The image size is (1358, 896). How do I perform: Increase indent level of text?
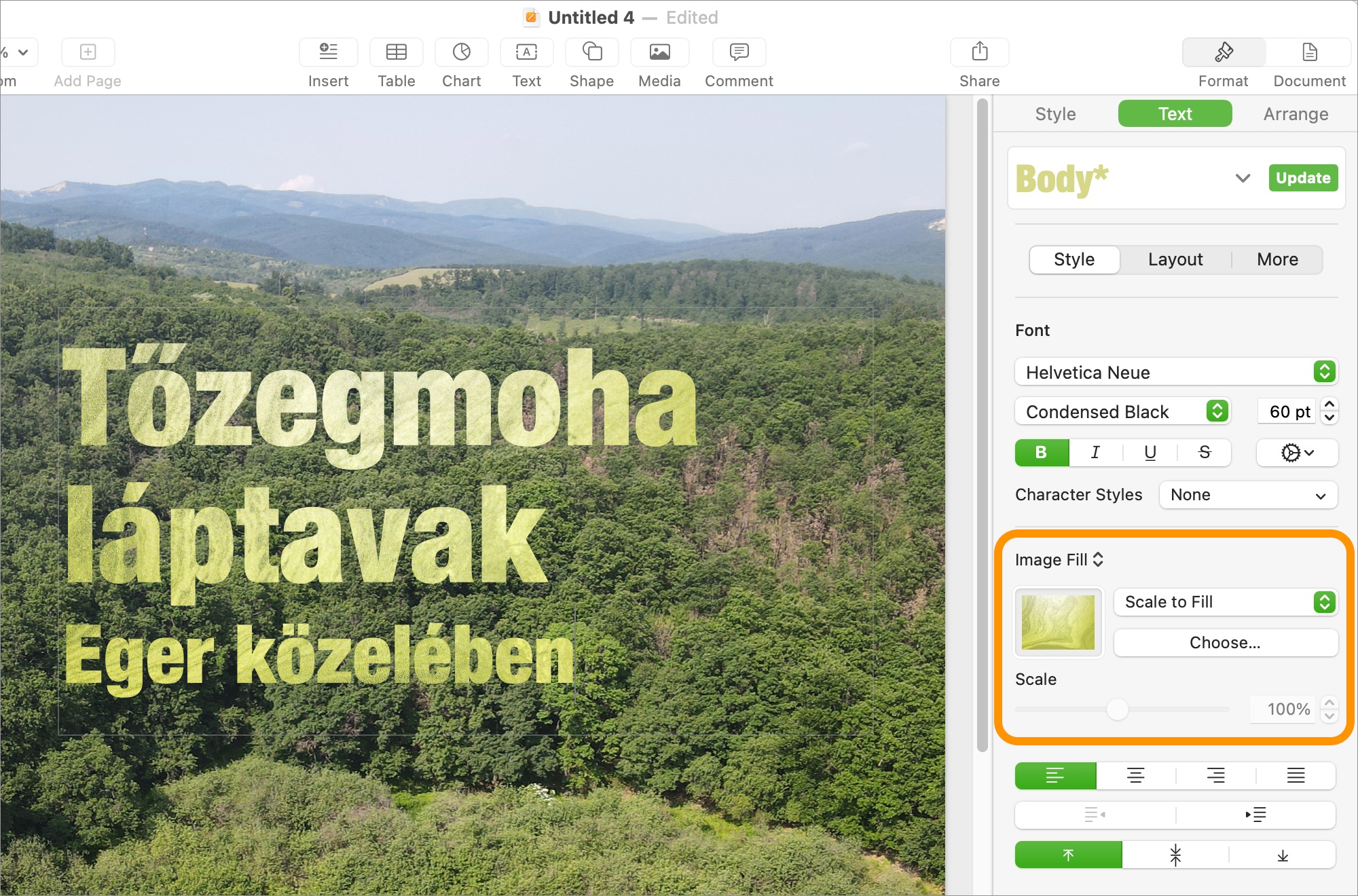1255,815
